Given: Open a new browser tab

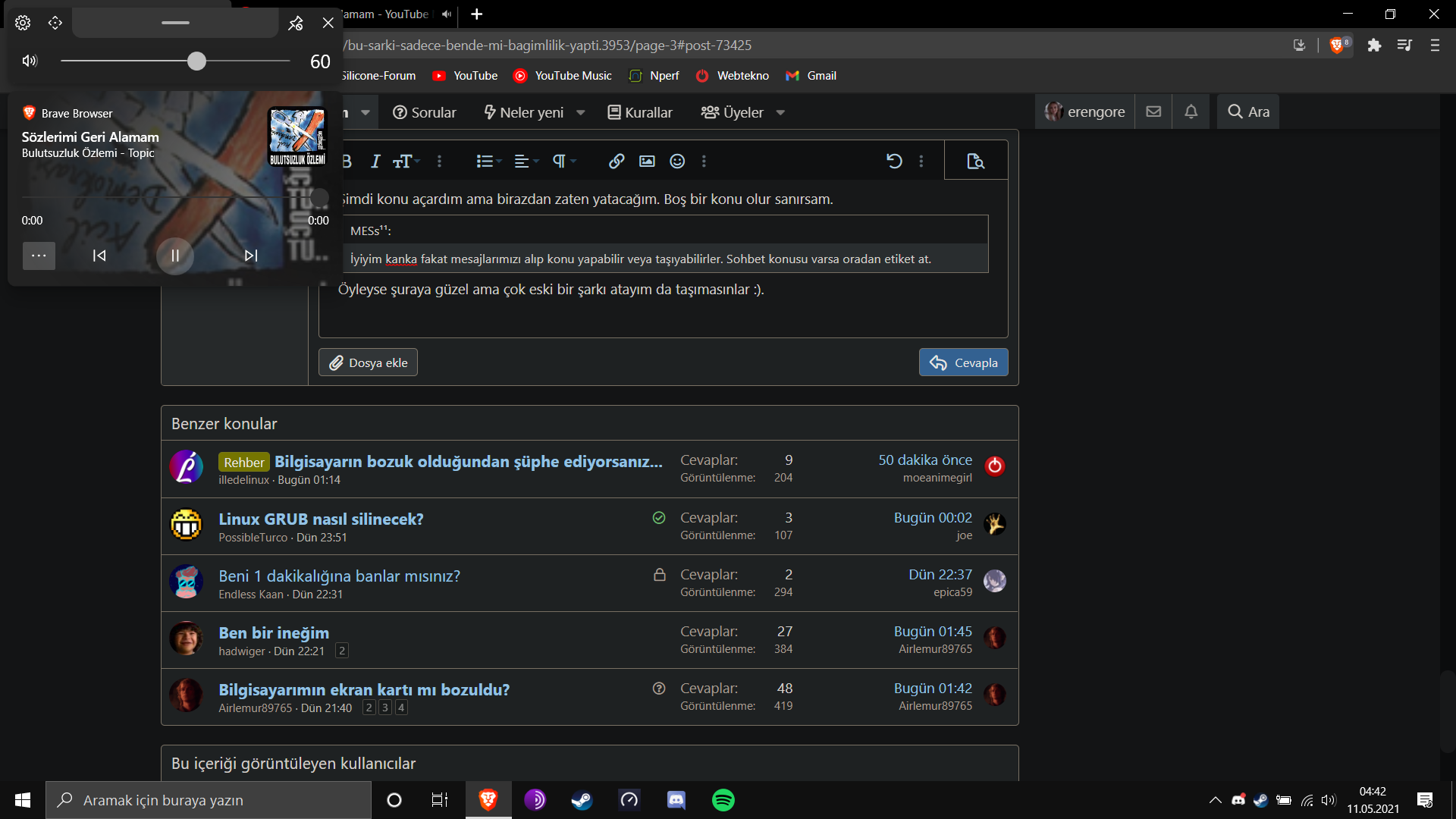Looking at the screenshot, I should tap(476, 14).
